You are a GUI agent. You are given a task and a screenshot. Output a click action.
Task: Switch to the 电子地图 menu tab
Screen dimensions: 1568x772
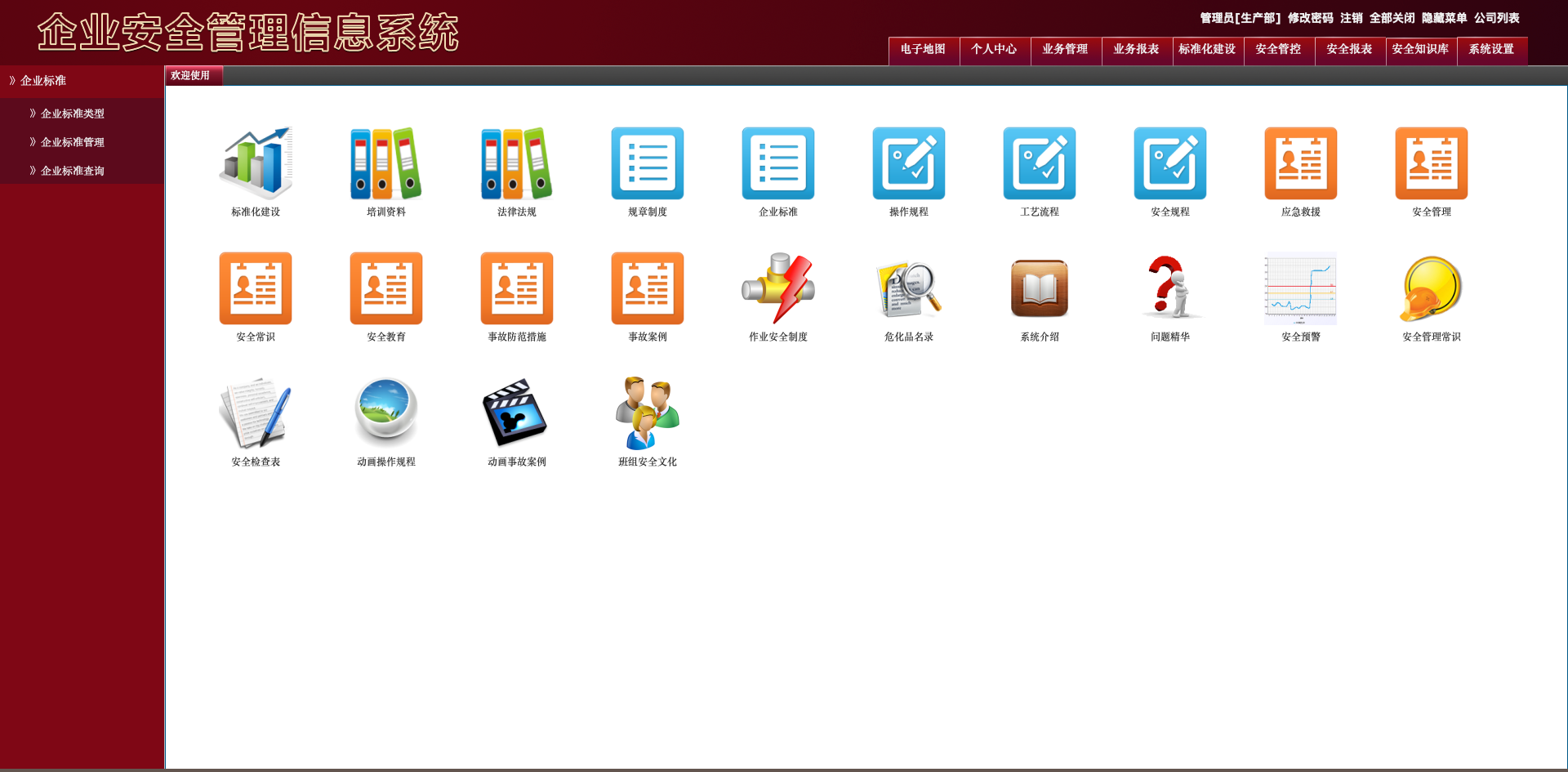[x=923, y=50]
